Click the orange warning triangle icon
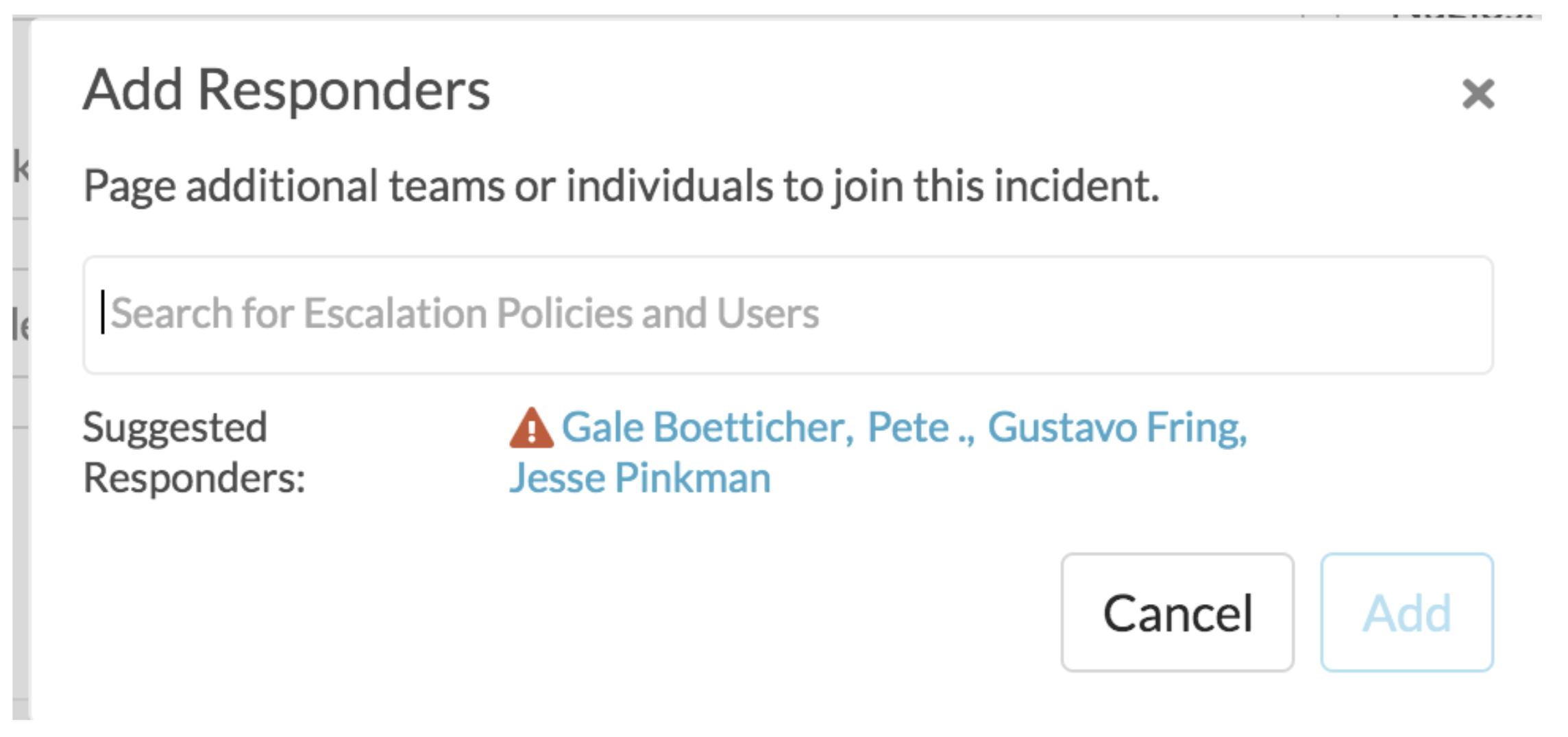 pyautogui.click(x=531, y=428)
